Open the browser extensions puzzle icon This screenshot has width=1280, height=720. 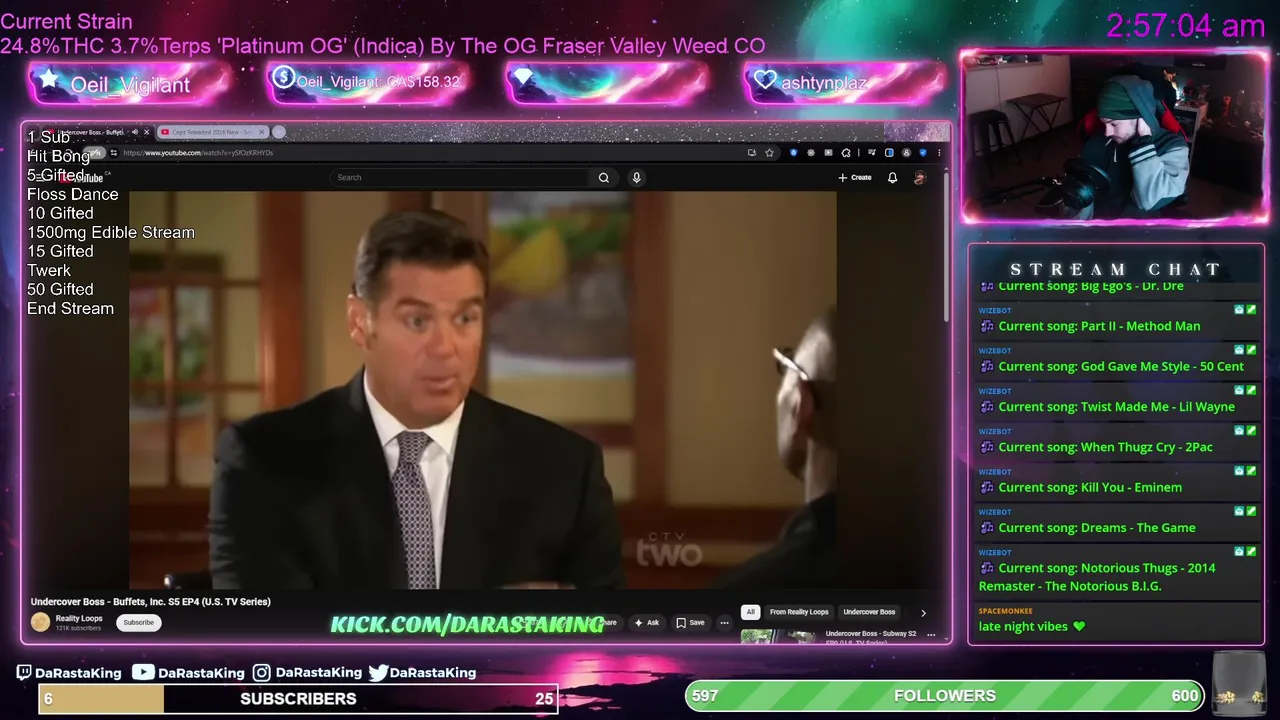(846, 153)
